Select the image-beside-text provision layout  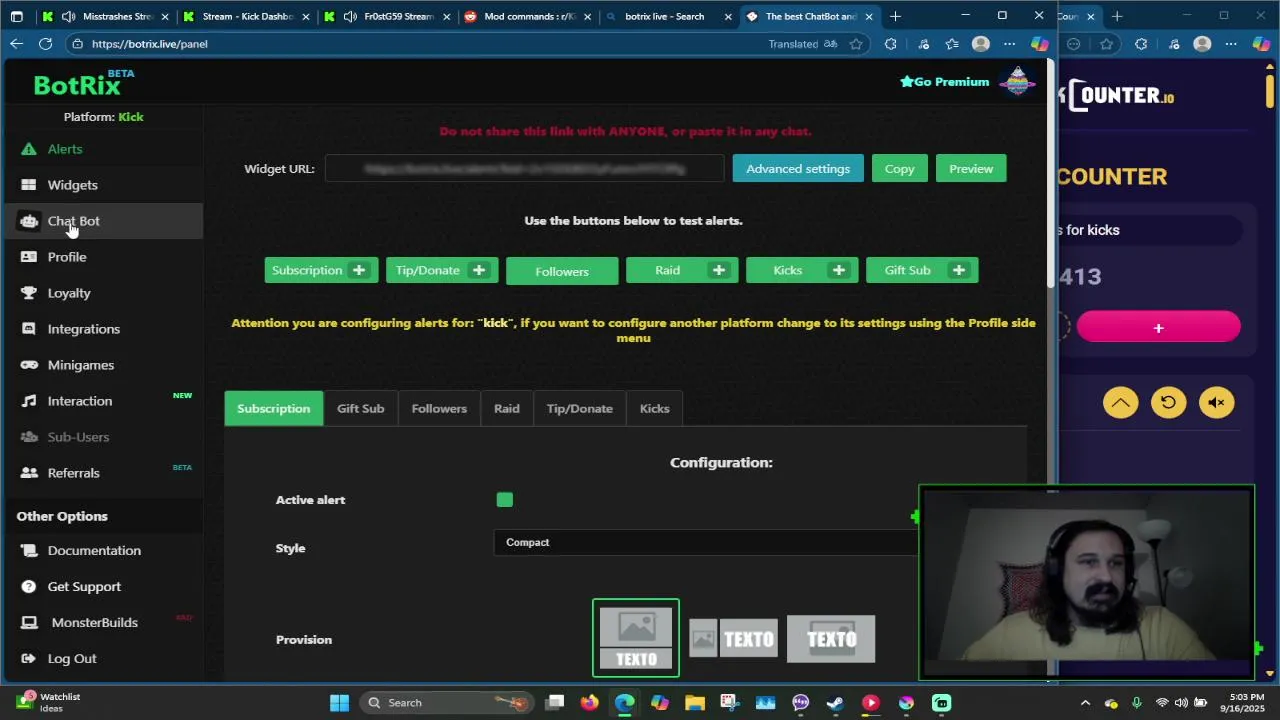pyautogui.click(x=734, y=639)
